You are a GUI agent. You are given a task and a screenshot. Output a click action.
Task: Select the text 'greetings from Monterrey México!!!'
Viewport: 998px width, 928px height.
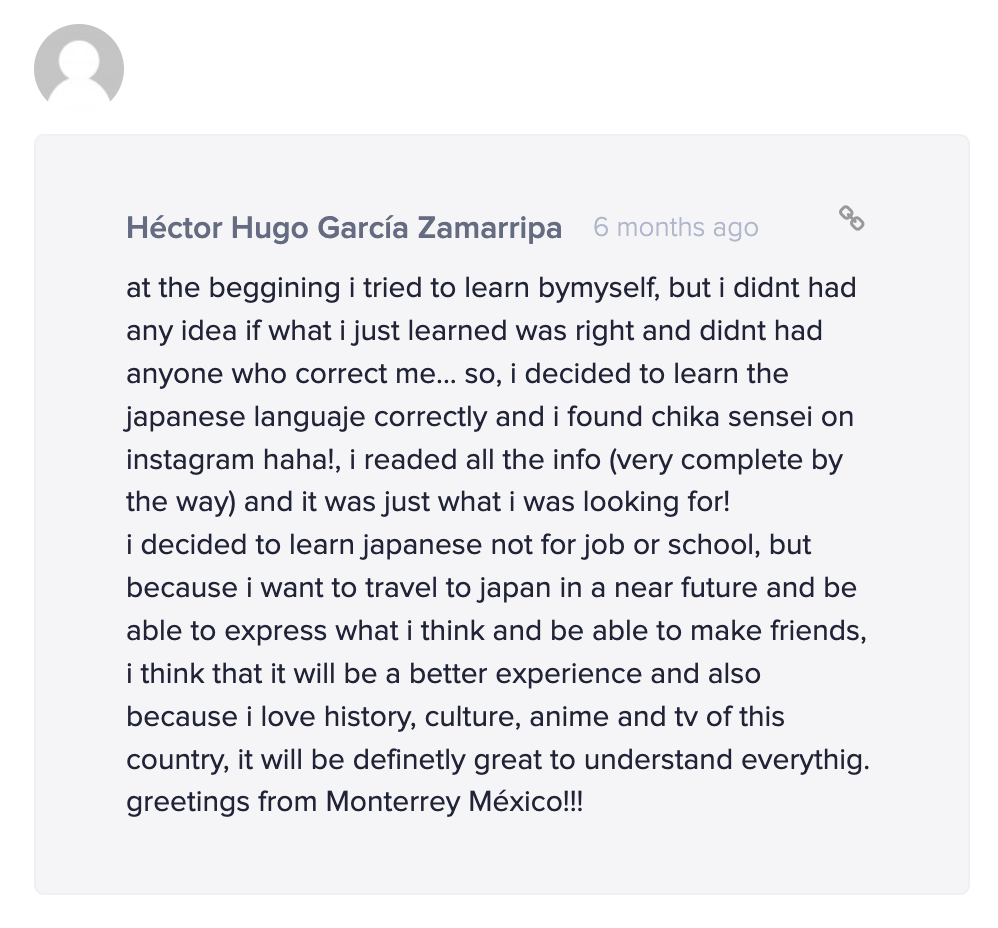(355, 801)
